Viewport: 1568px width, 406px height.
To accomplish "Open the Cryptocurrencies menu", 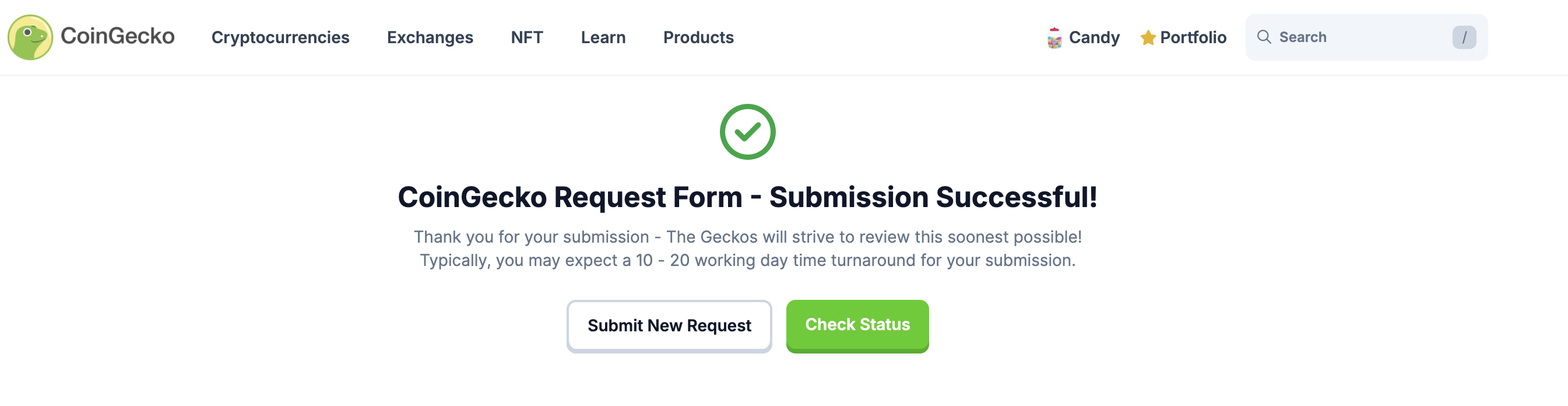I will [x=280, y=38].
